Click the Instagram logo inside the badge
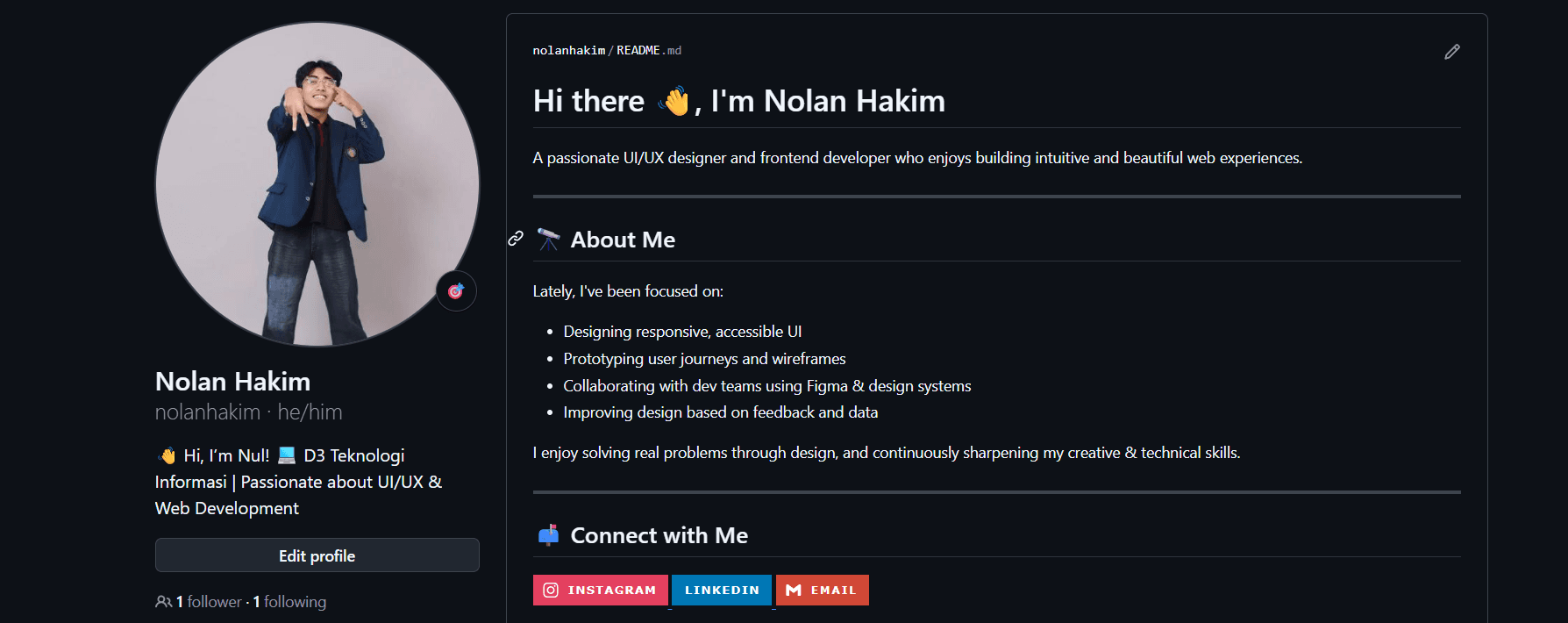Image resolution: width=1568 pixels, height=623 pixels. (551, 591)
